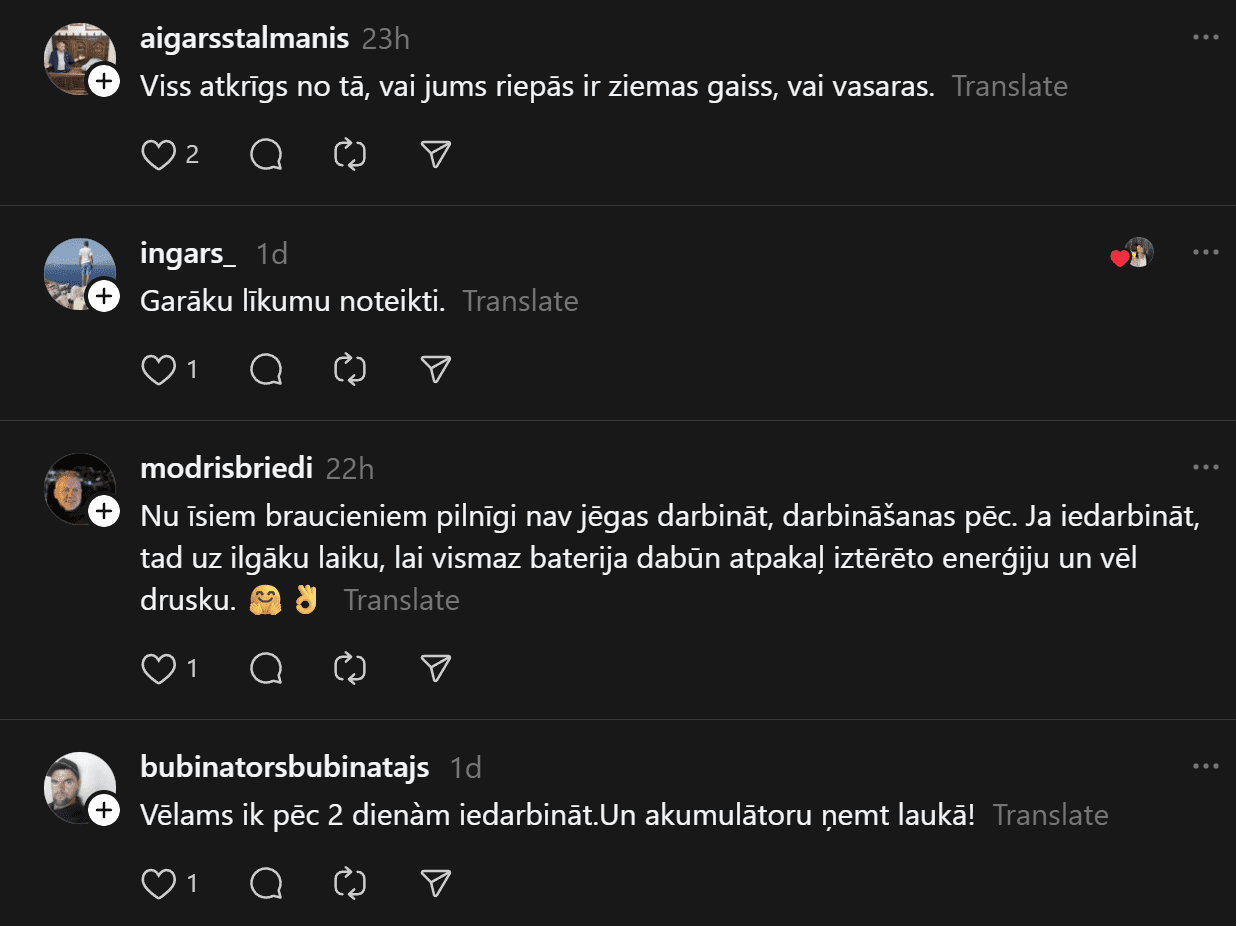Translate the ingars_ comment
Screen dimensions: 1236x926
tap(520, 301)
